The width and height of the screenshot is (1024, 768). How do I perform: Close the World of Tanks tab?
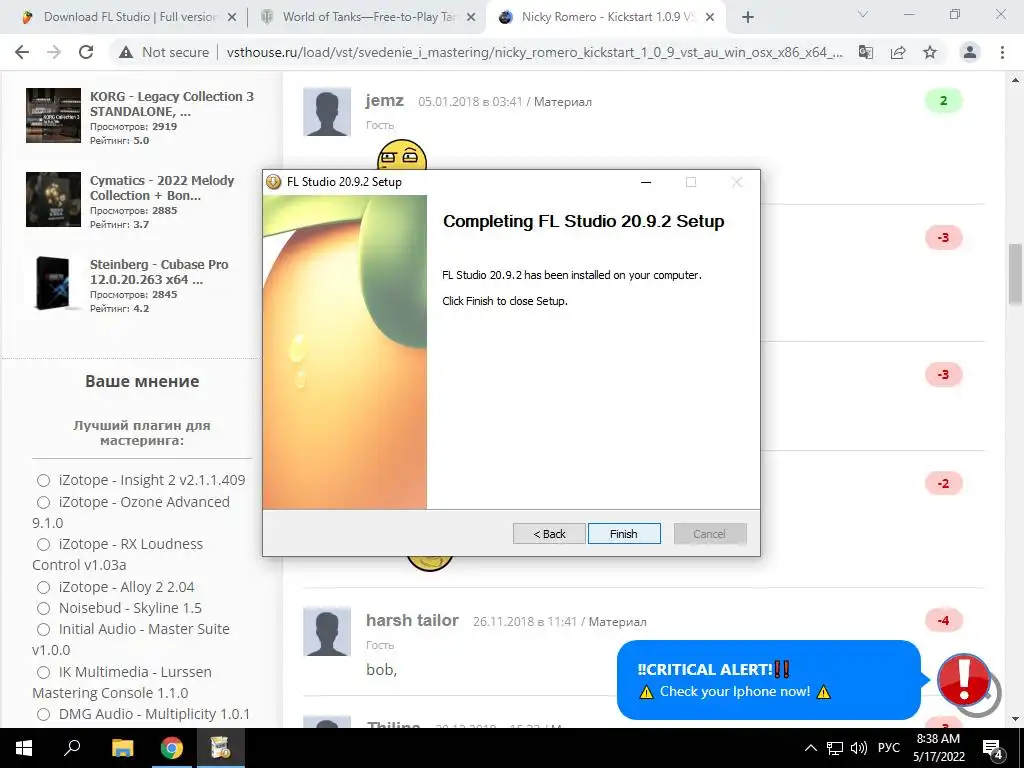tap(471, 18)
